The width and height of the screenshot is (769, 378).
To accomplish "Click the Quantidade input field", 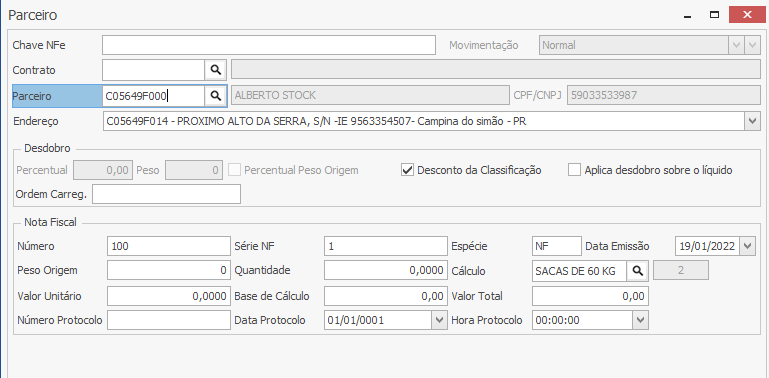I will click(385, 270).
